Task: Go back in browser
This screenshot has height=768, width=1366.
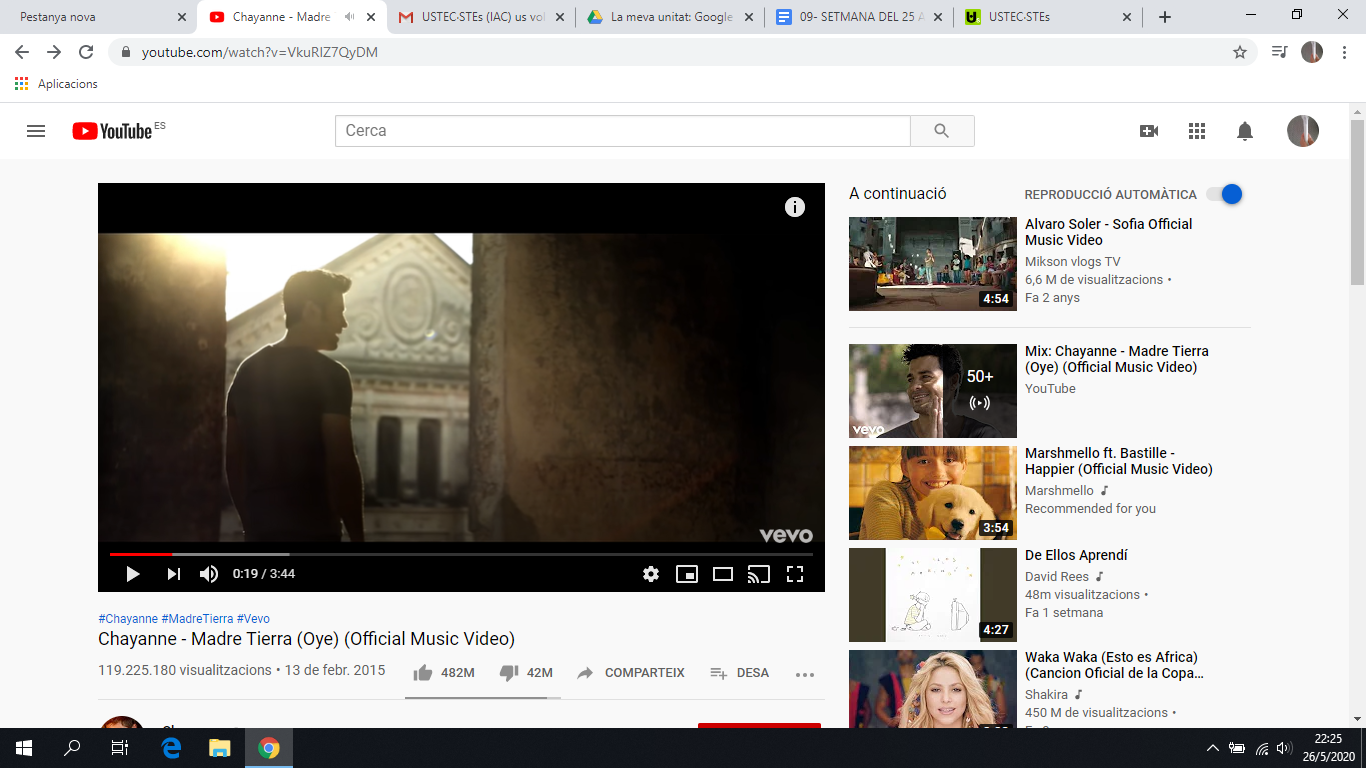Action: pos(22,52)
